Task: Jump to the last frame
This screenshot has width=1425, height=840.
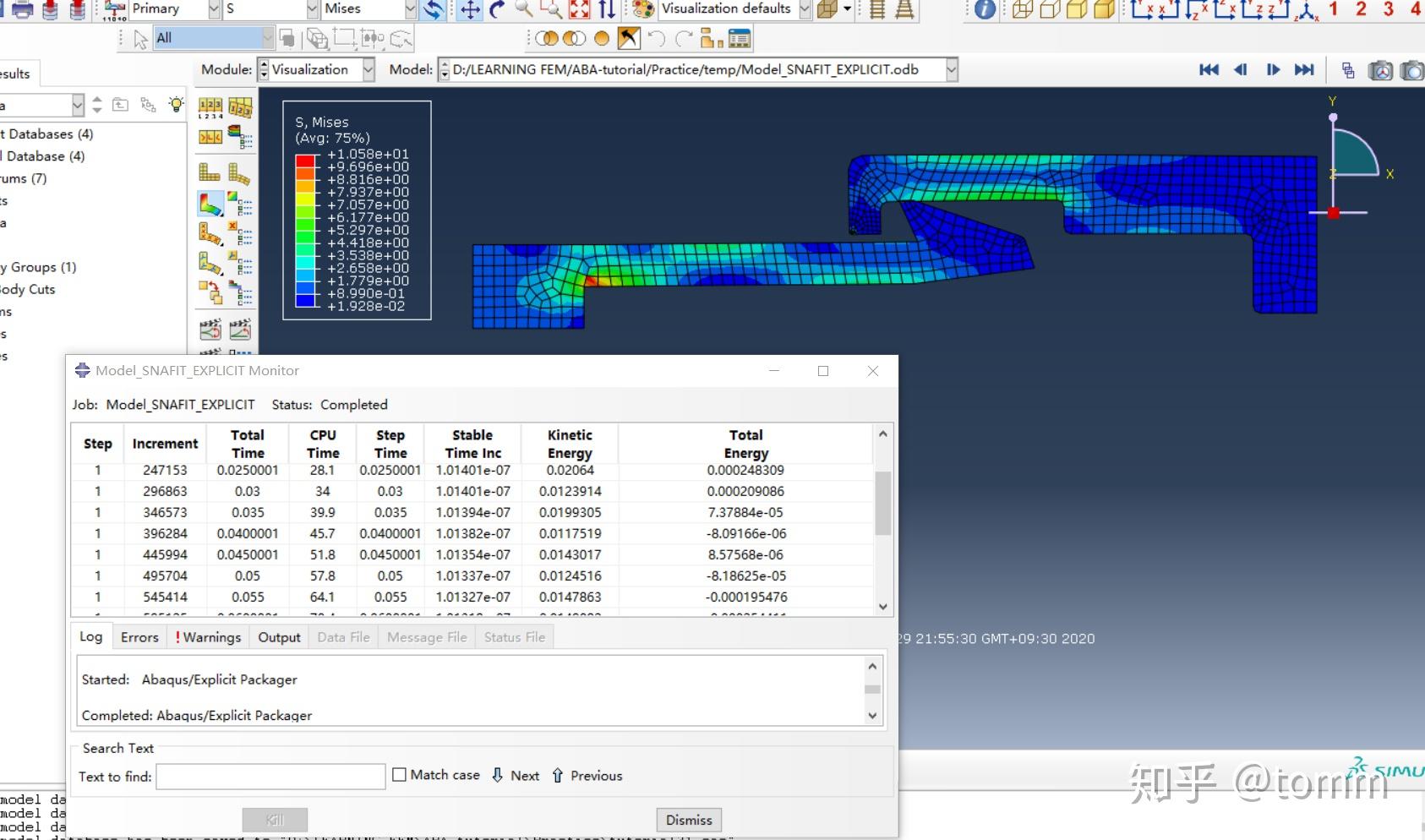Action: pyautogui.click(x=1304, y=70)
